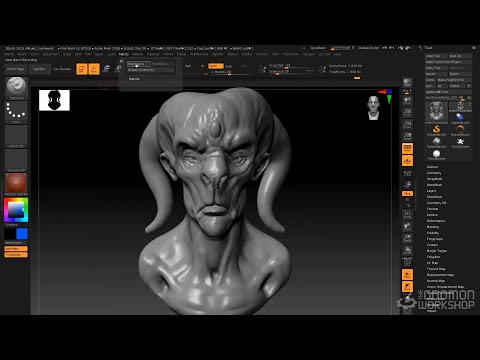The width and height of the screenshot is (480, 360).
Task: Adjust the Draw Size slider
Action: tap(292, 72)
